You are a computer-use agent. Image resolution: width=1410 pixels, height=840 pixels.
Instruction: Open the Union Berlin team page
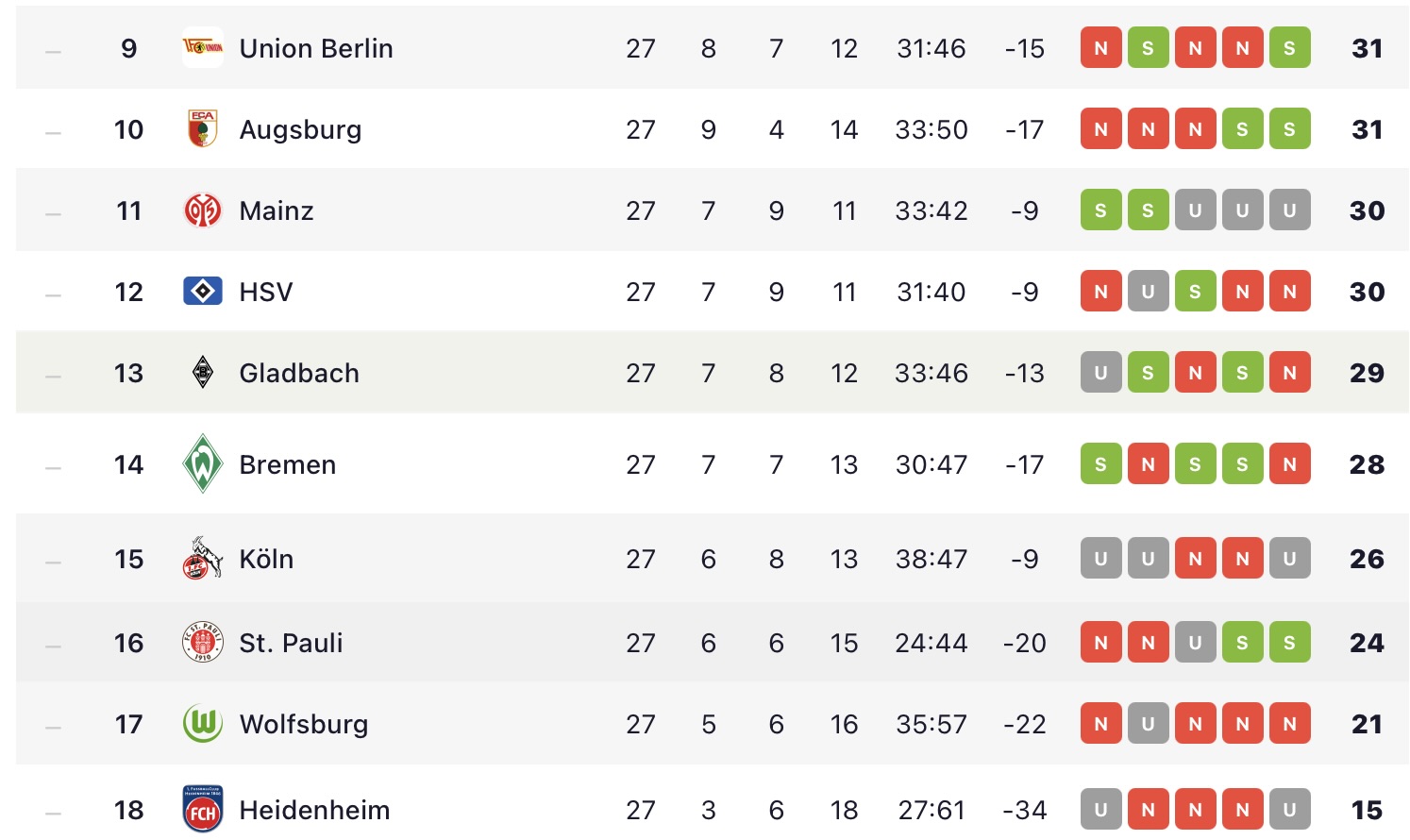316,48
